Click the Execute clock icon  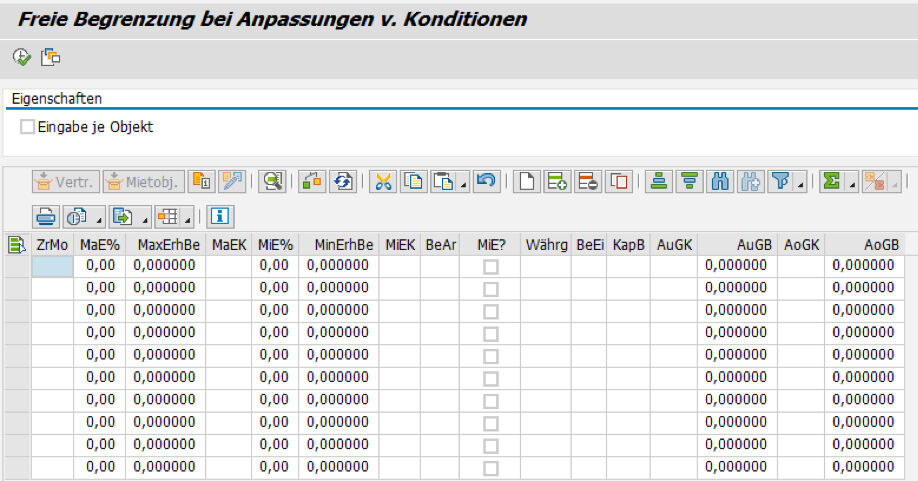point(21,57)
